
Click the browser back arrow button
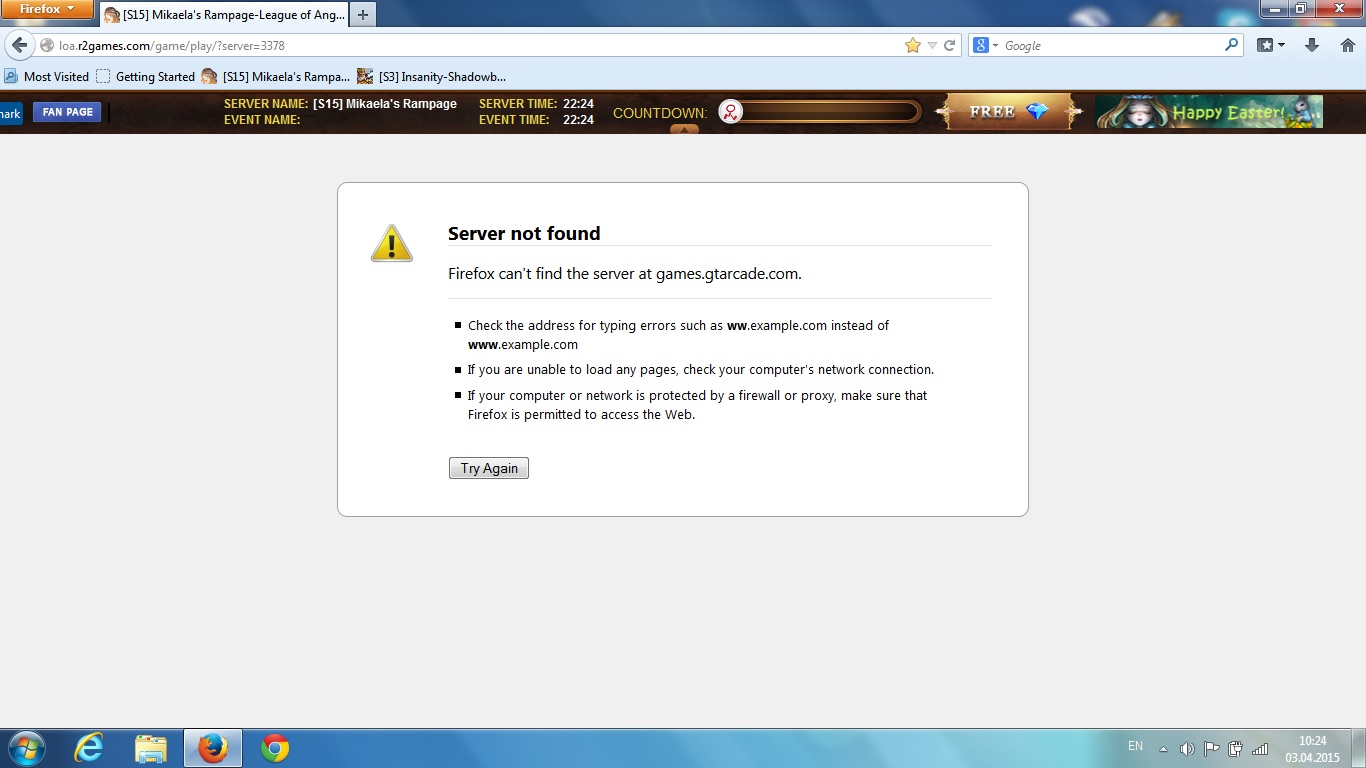click(19, 46)
